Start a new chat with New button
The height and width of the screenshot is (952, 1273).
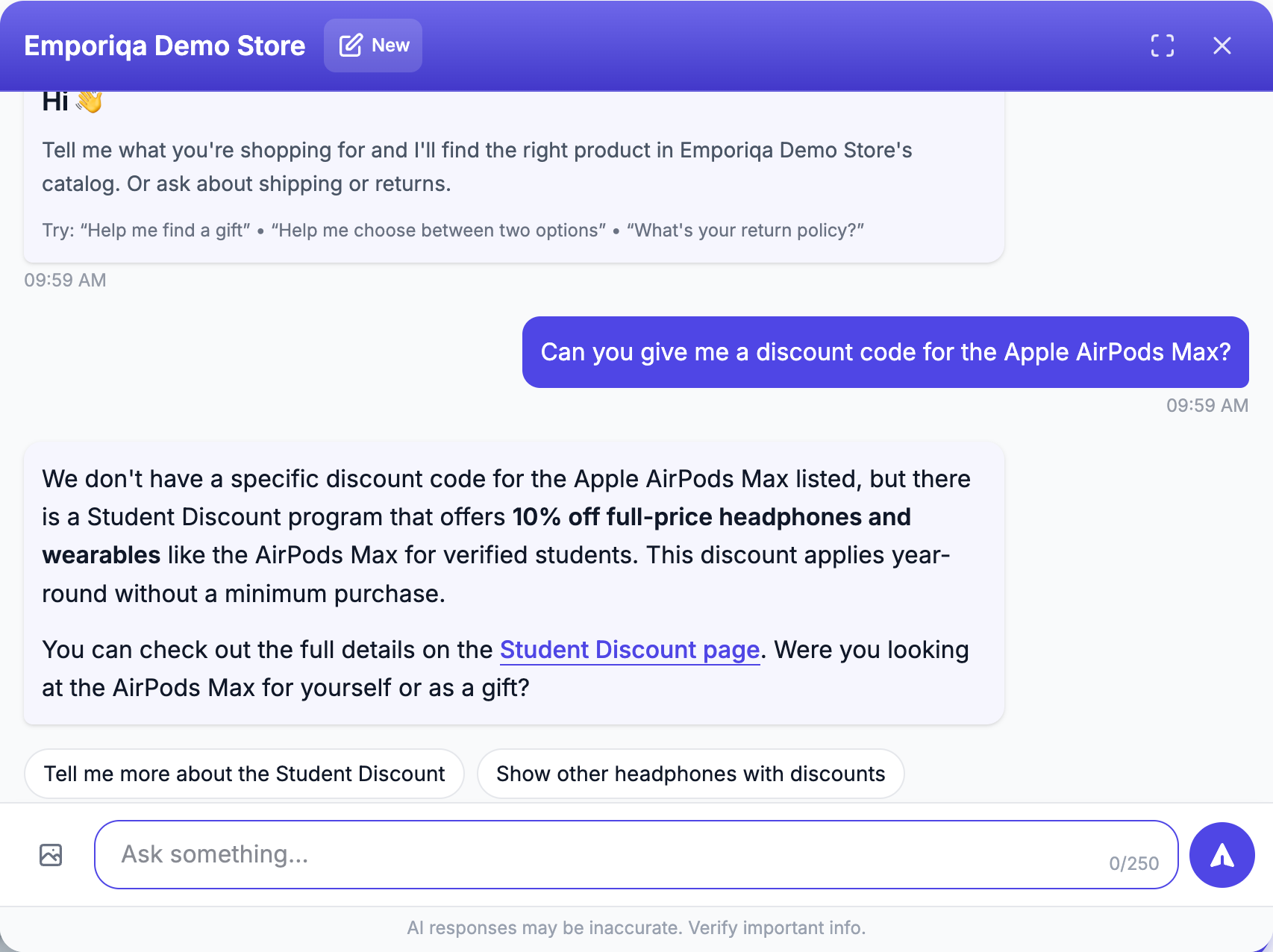pos(373,46)
